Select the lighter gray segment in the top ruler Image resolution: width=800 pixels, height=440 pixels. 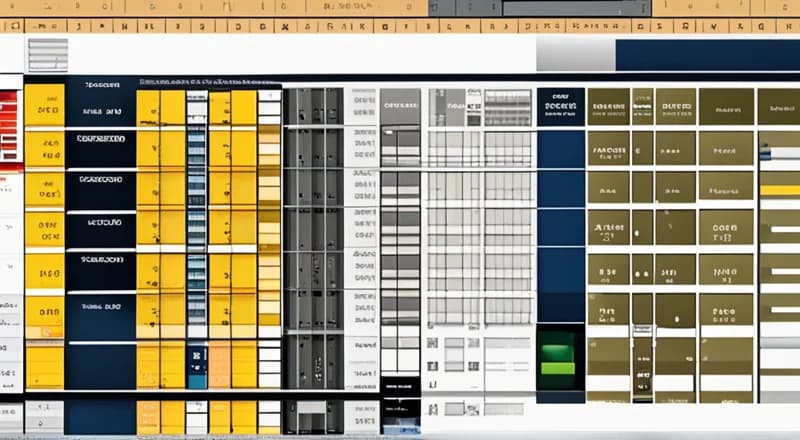click(x=575, y=7)
